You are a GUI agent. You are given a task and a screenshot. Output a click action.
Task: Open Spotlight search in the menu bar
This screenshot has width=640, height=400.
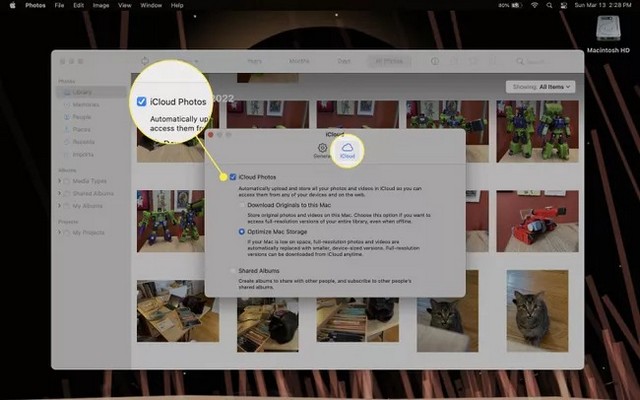(550, 5)
